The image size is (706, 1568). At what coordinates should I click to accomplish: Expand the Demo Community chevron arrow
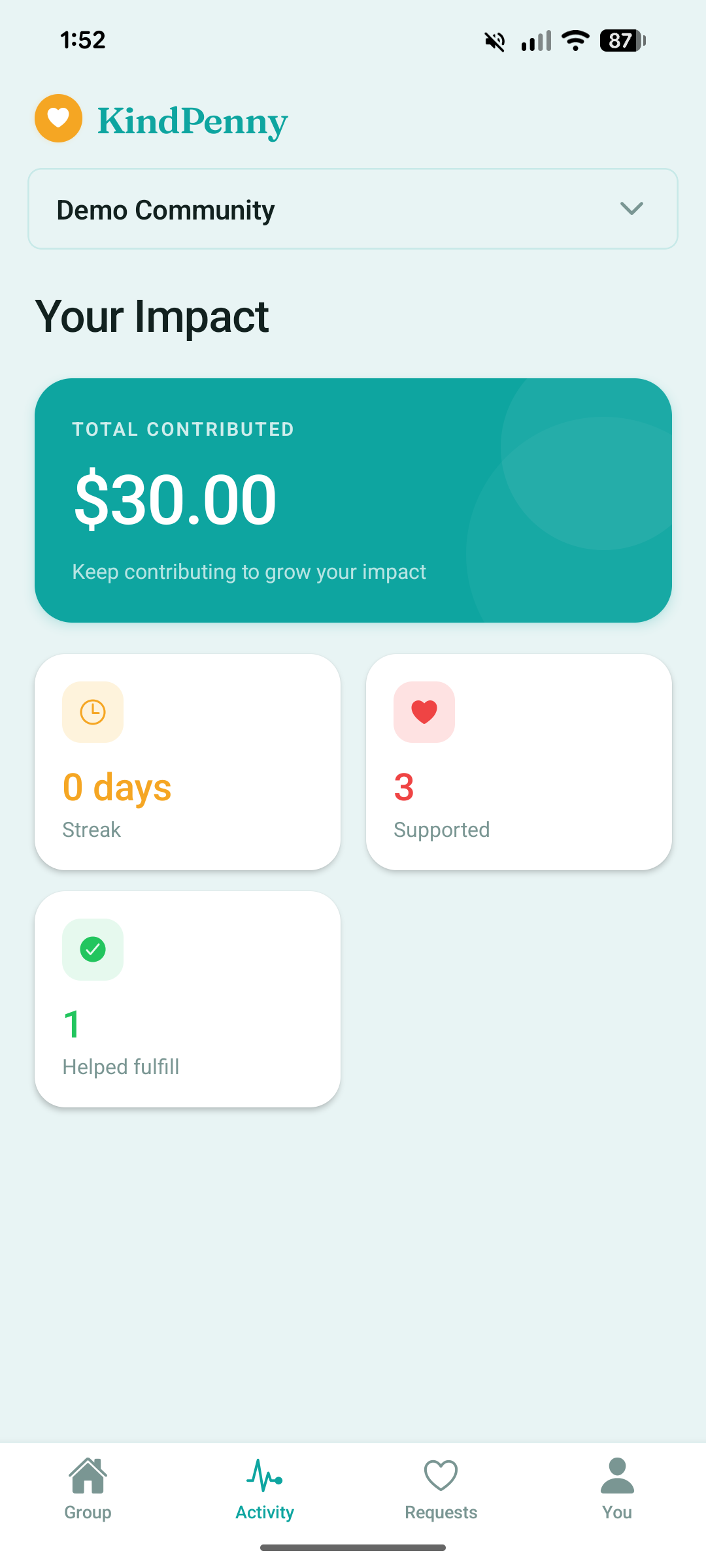point(631,208)
